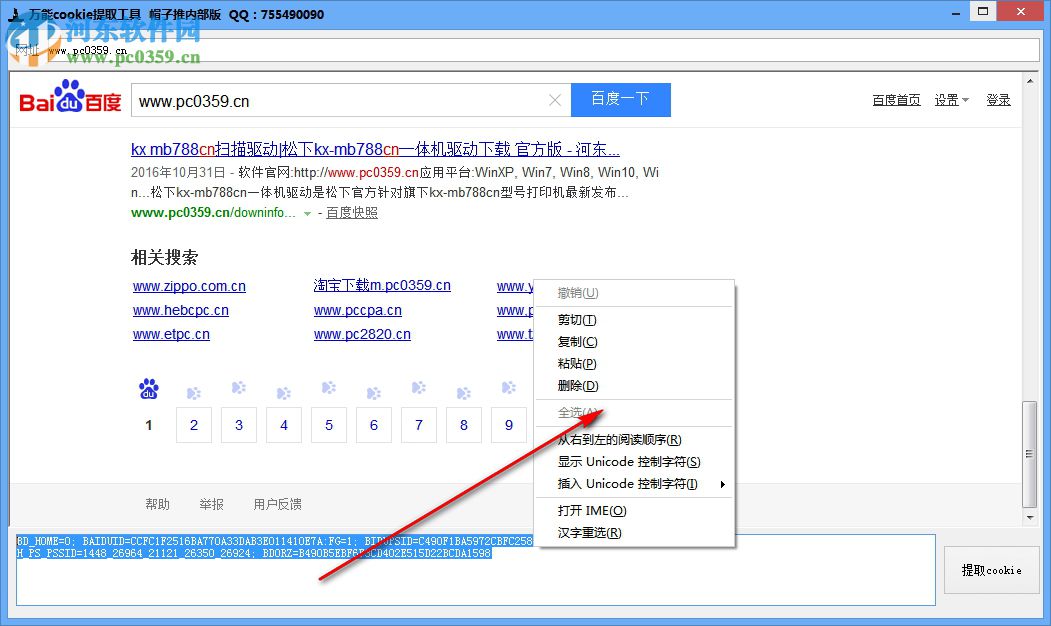The width and height of the screenshot is (1051, 626).
Task: Select 复制 in the context menu
Action: tap(577, 341)
